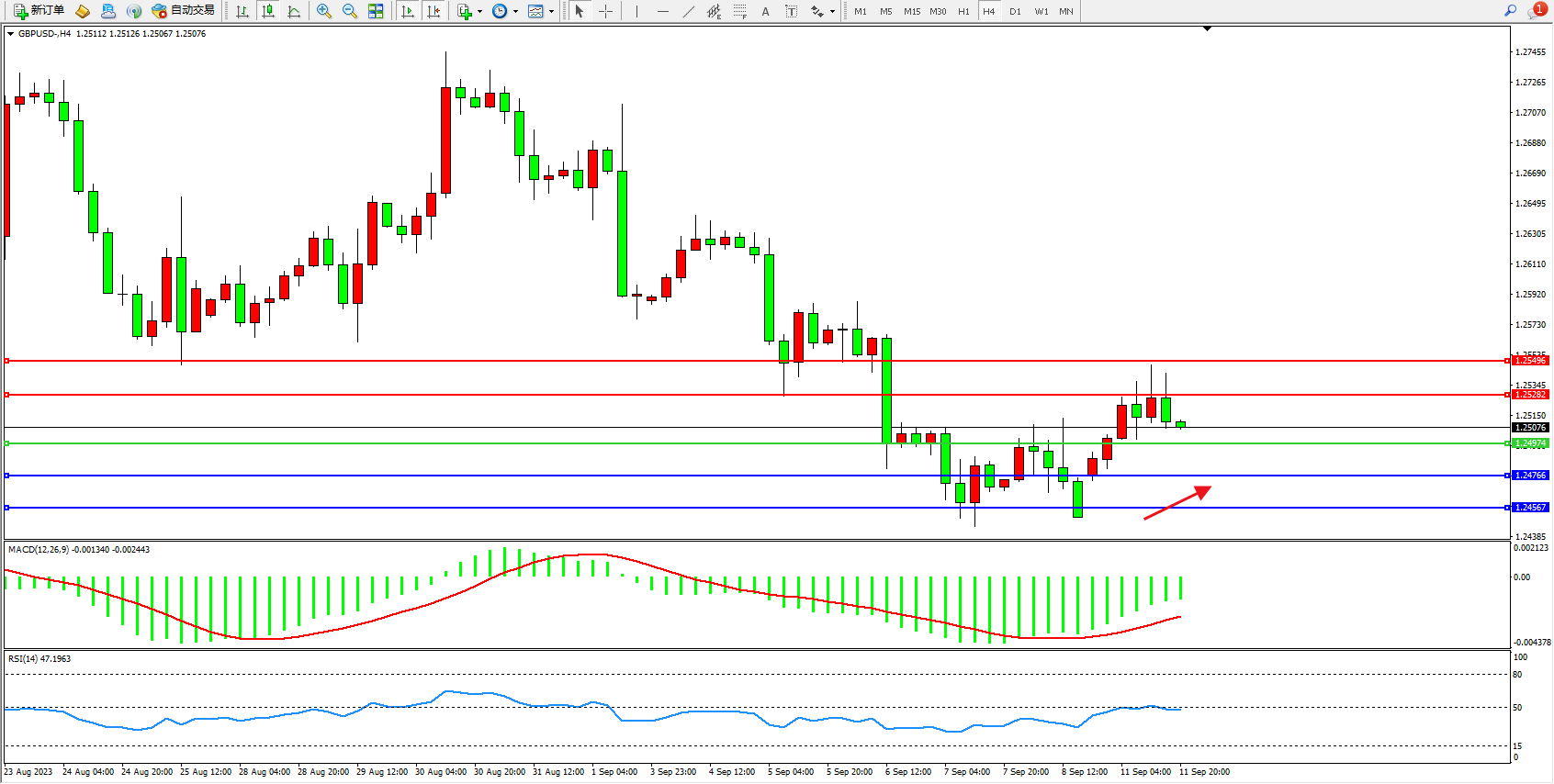Open the chart templates dropdown
The image size is (1554, 784).
click(551, 12)
